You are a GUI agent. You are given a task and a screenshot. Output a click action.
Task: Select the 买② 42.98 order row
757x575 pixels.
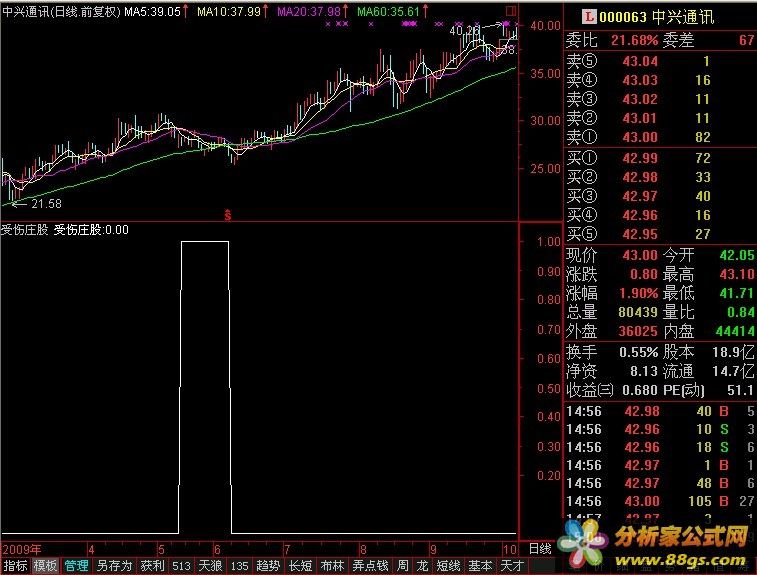659,177
